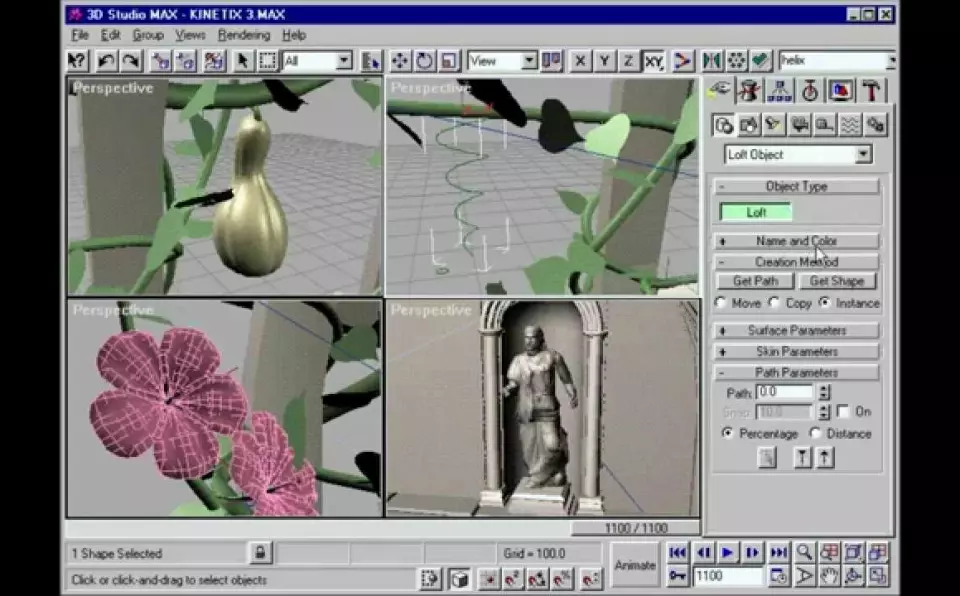Click the Array icon in the toolbar

[x=737, y=61]
